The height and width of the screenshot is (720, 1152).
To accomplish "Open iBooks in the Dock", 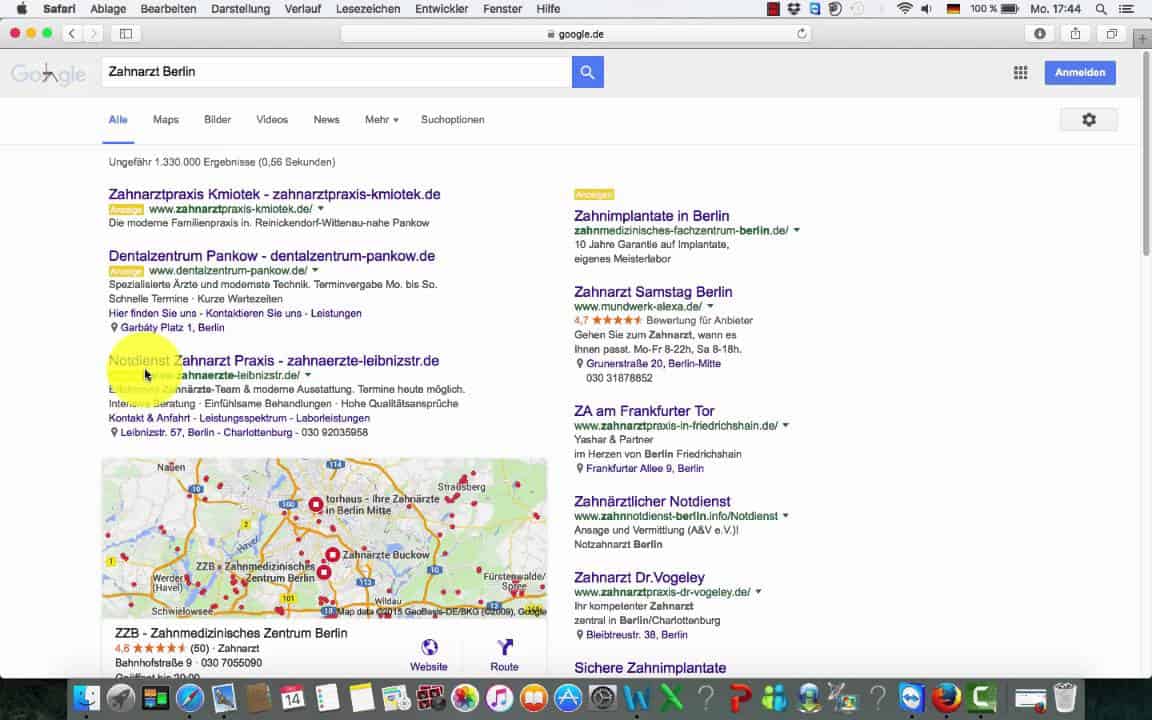I will click(534, 698).
